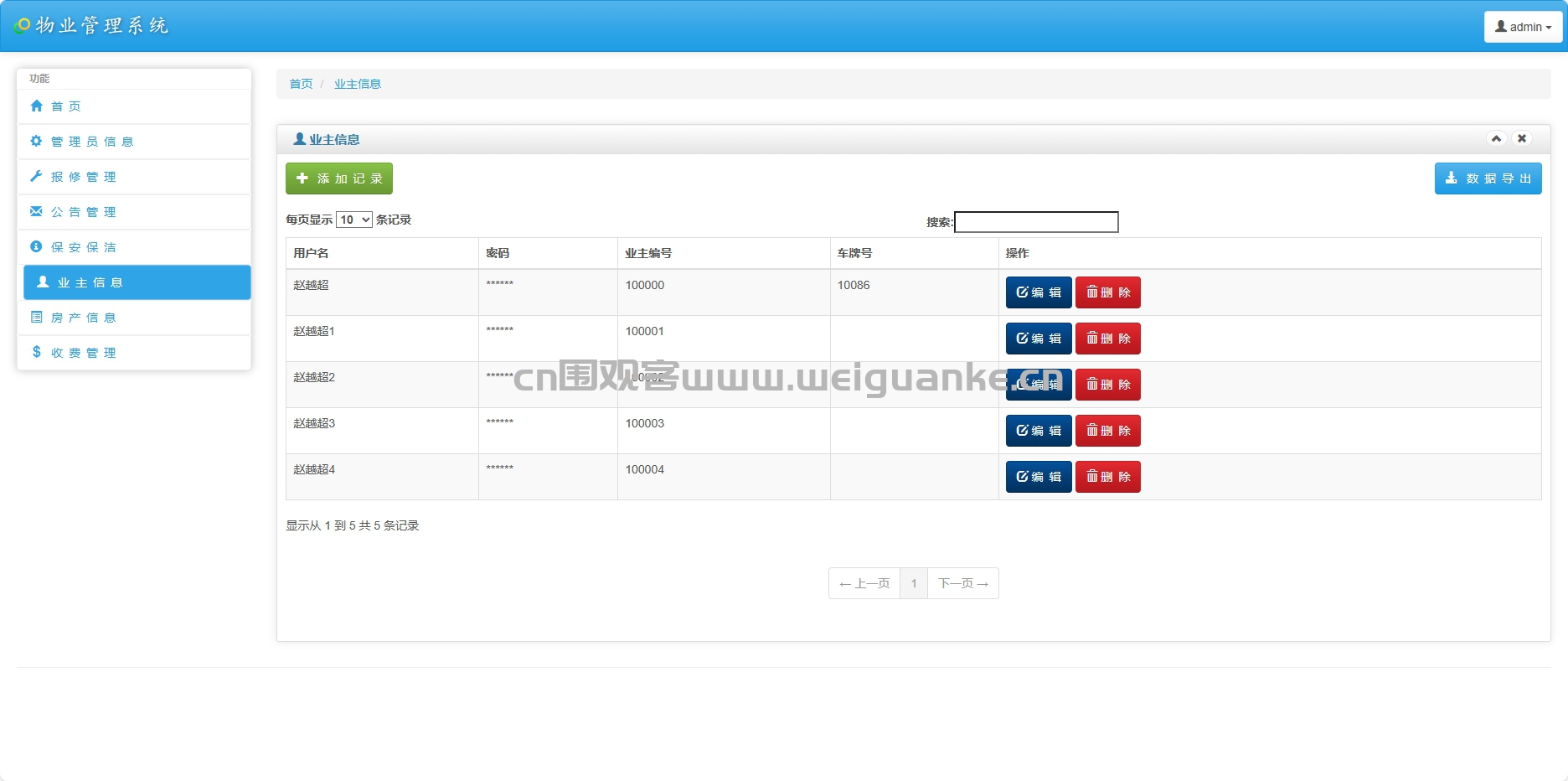Viewport: 1568px width, 781px height.
Task: Click the plus icon on 添加记录
Action: point(302,178)
